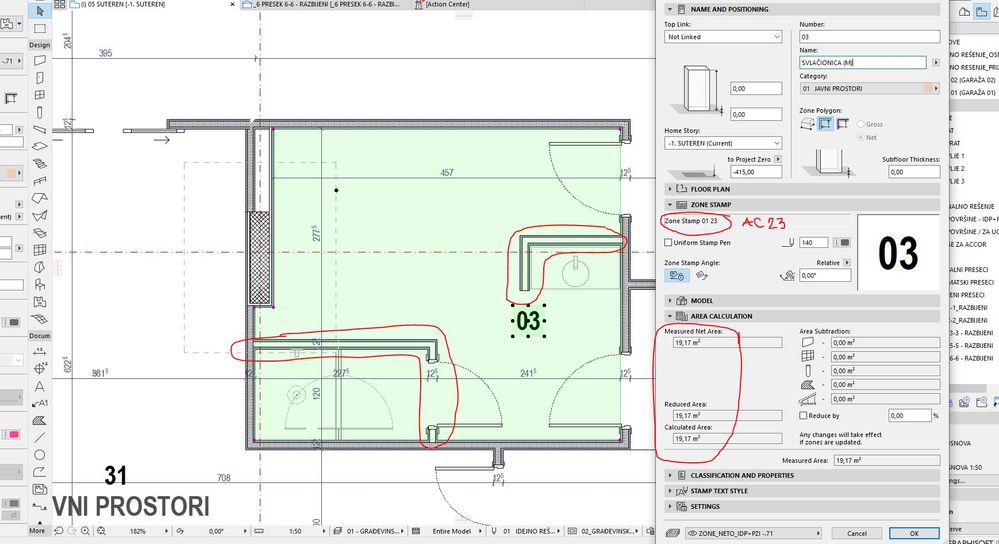Select the Text tool
999x544 pixels.
(x=40, y=386)
